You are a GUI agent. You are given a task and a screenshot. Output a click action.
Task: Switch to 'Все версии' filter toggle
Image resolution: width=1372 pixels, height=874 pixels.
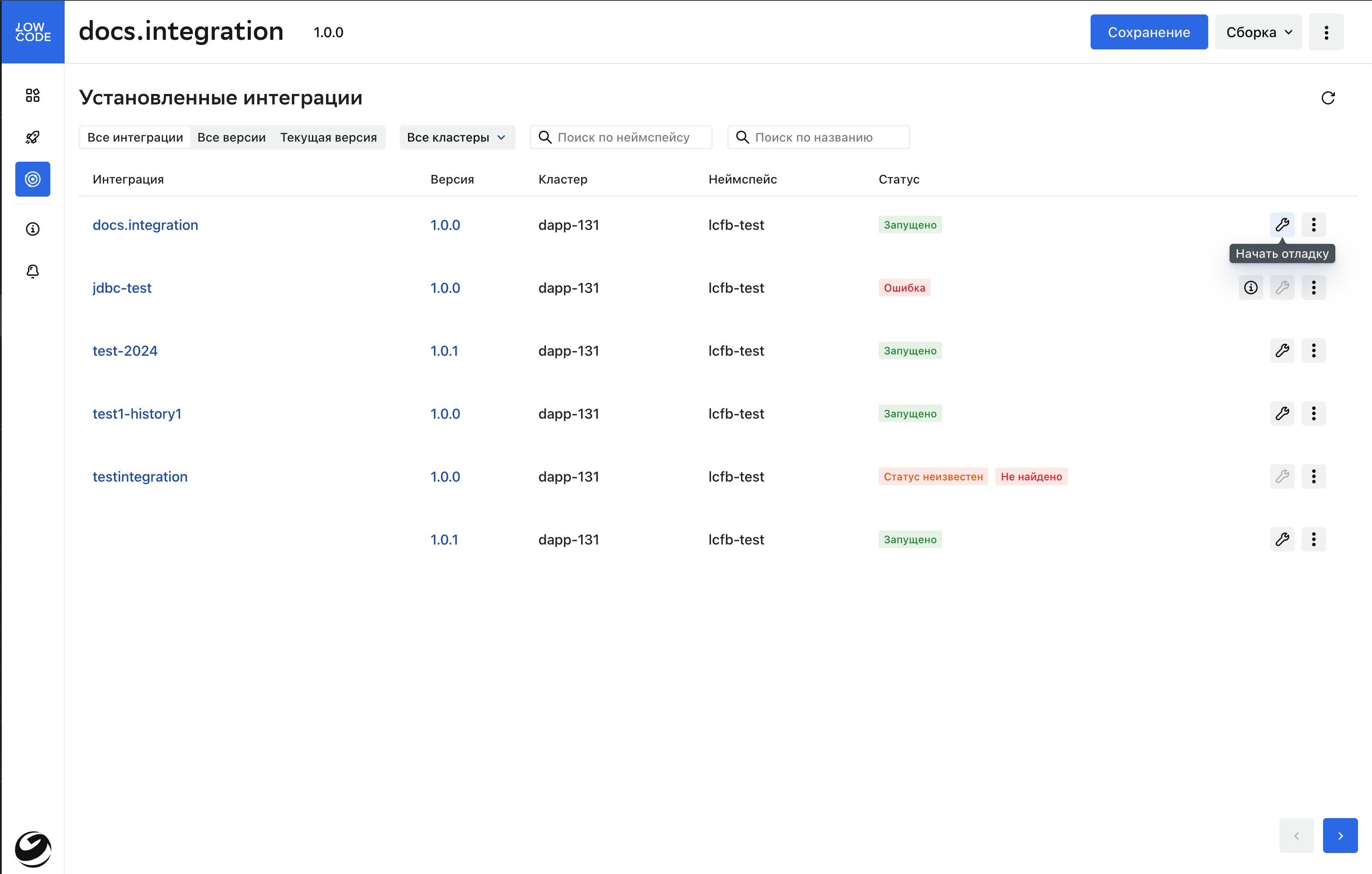tap(231, 137)
